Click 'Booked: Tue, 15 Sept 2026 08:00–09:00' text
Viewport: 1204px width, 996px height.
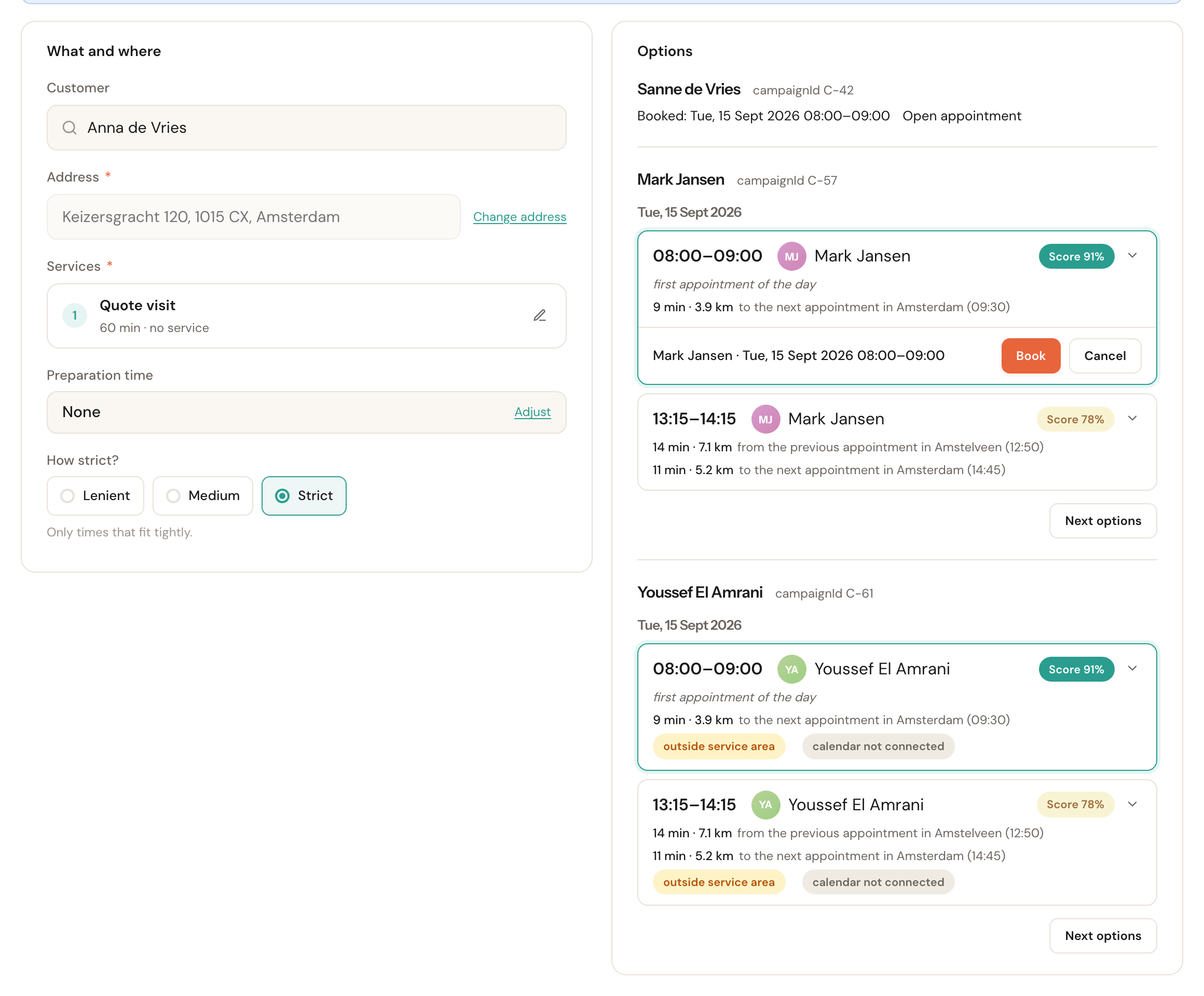[x=763, y=116]
